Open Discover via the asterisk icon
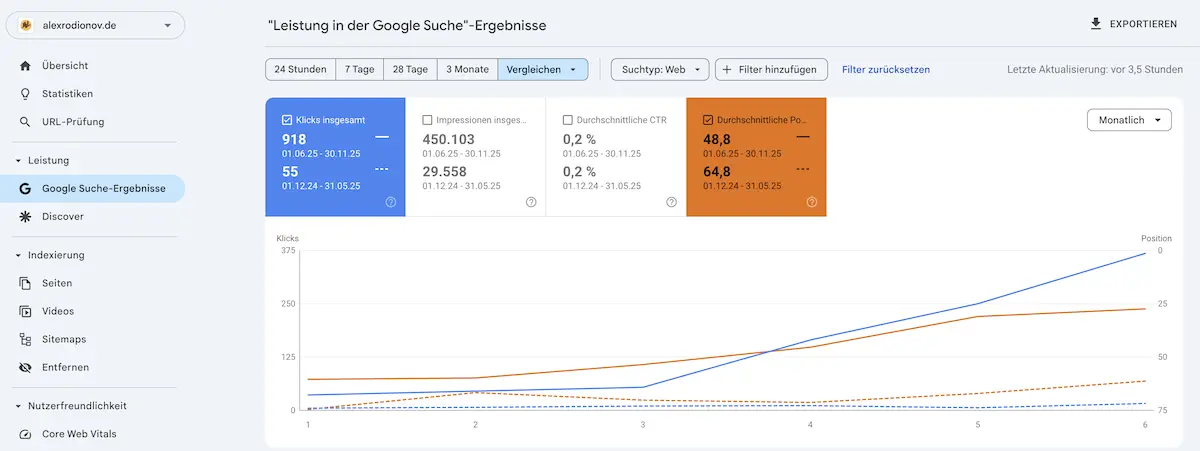The height and width of the screenshot is (451, 1200). click(25, 216)
